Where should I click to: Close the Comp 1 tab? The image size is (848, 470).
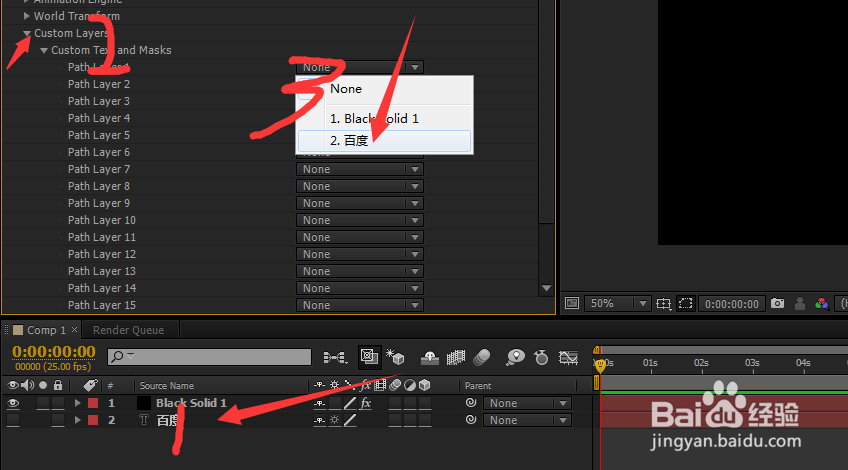tap(75, 329)
